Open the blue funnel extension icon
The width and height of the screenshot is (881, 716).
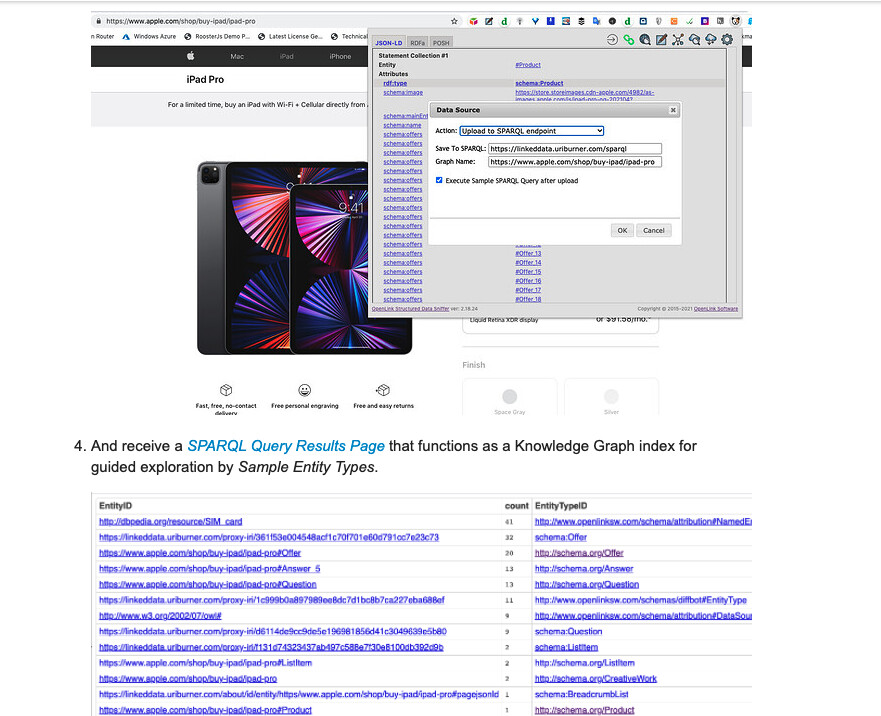click(535, 21)
